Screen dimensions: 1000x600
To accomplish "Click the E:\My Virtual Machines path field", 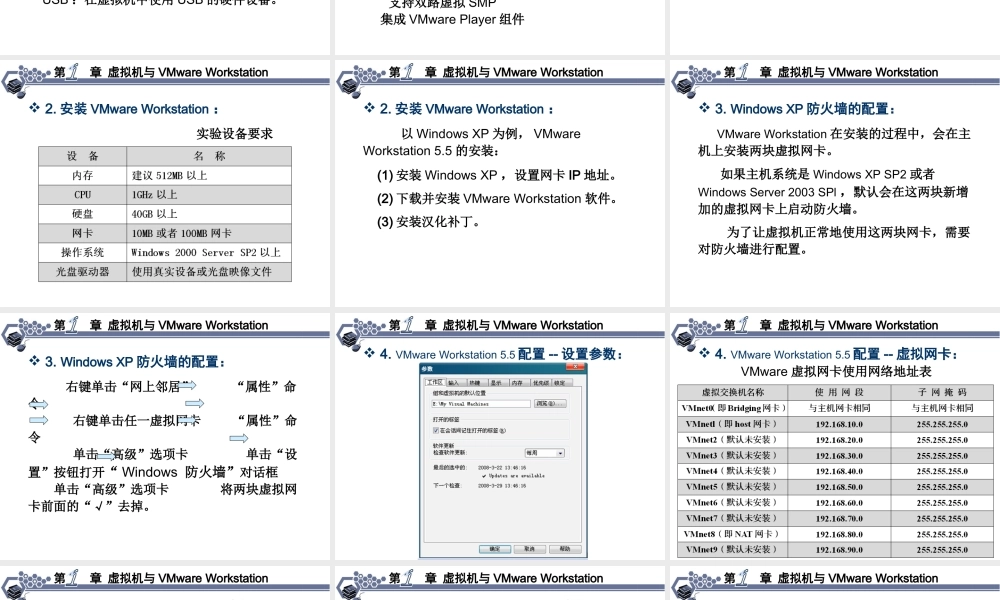I will pos(481,404).
